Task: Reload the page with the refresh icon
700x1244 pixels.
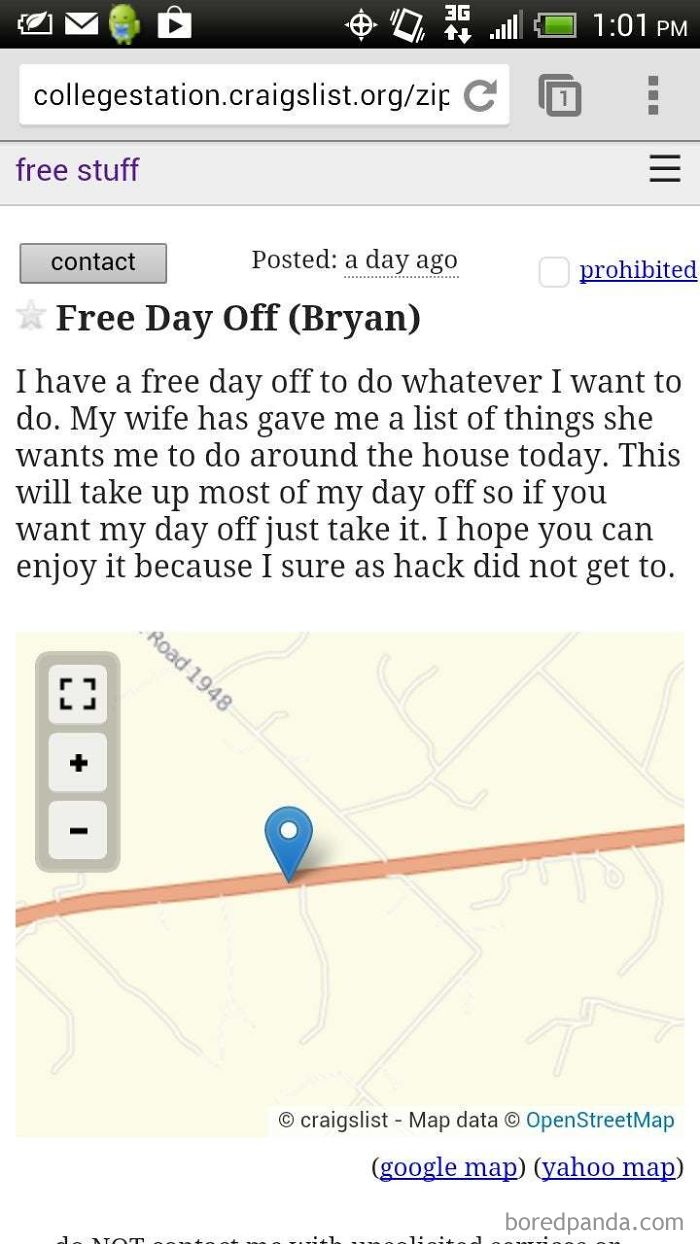Action: [482, 95]
